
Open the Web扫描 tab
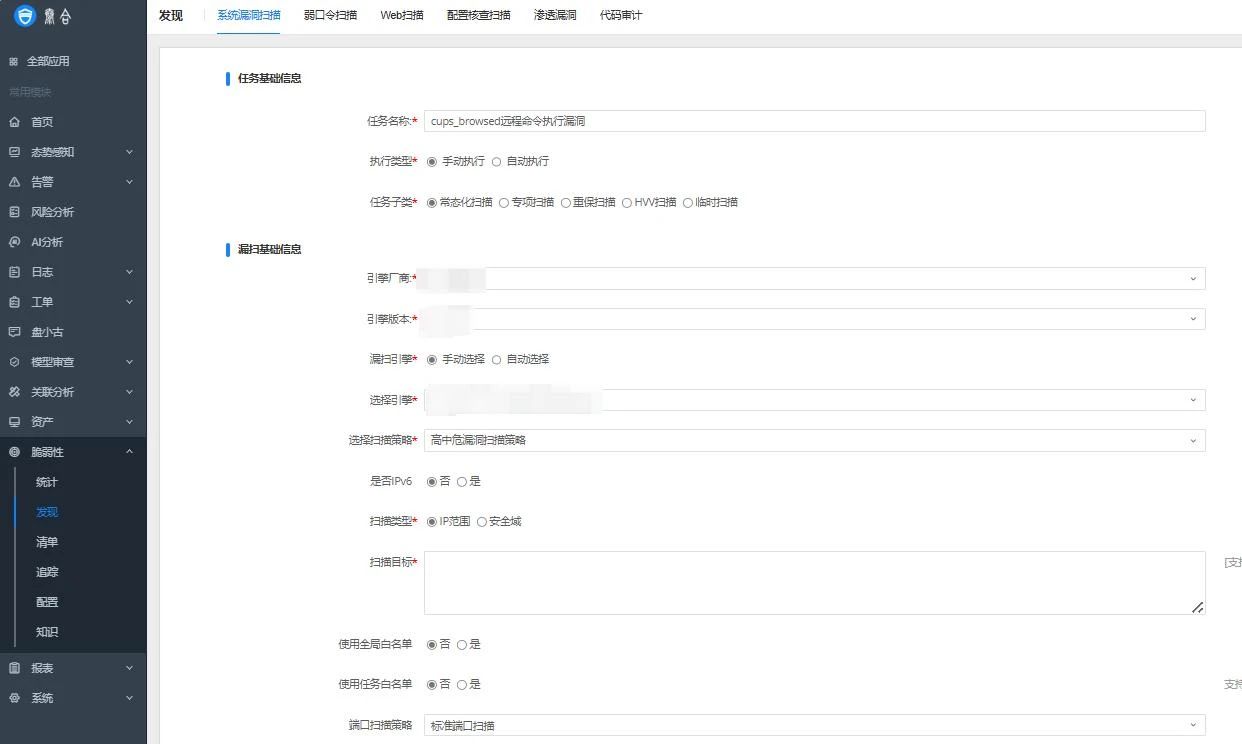[x=401, y=16]
